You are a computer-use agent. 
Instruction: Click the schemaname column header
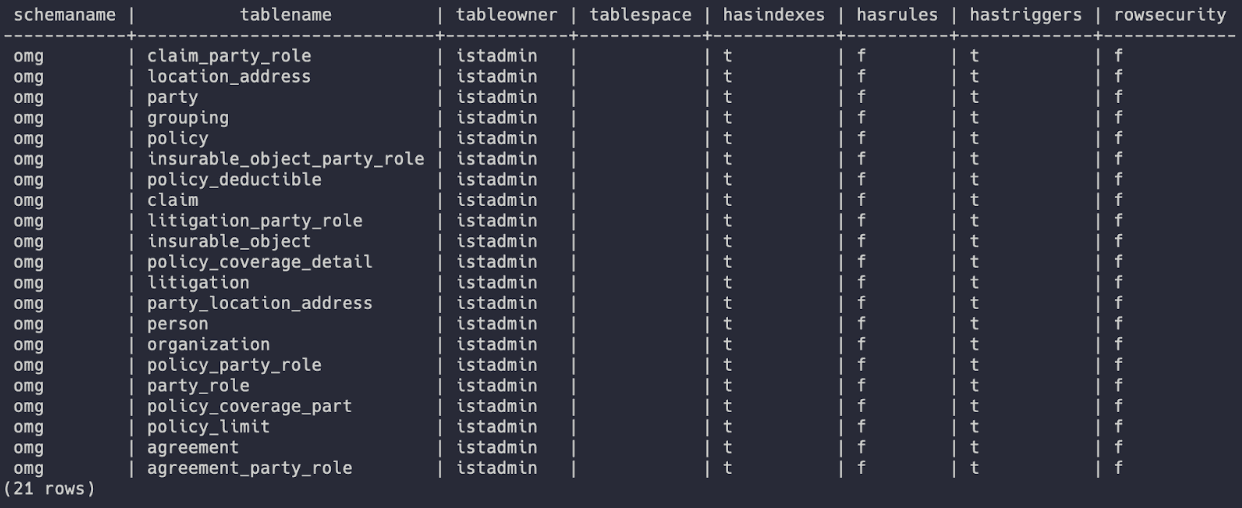[65, 15]
